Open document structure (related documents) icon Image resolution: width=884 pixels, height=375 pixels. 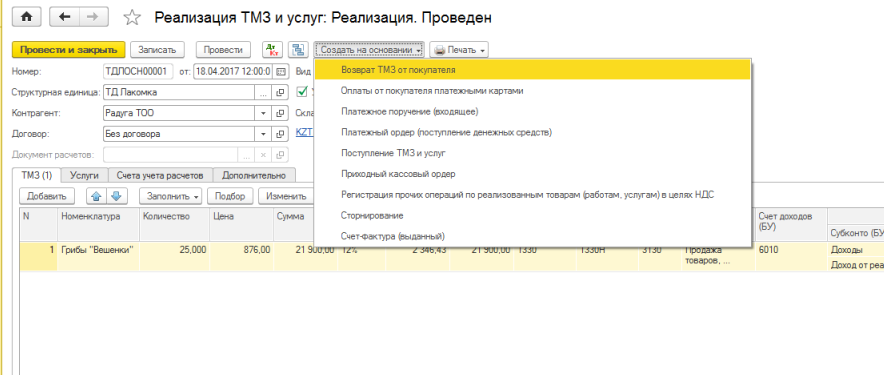coord(297,50)
